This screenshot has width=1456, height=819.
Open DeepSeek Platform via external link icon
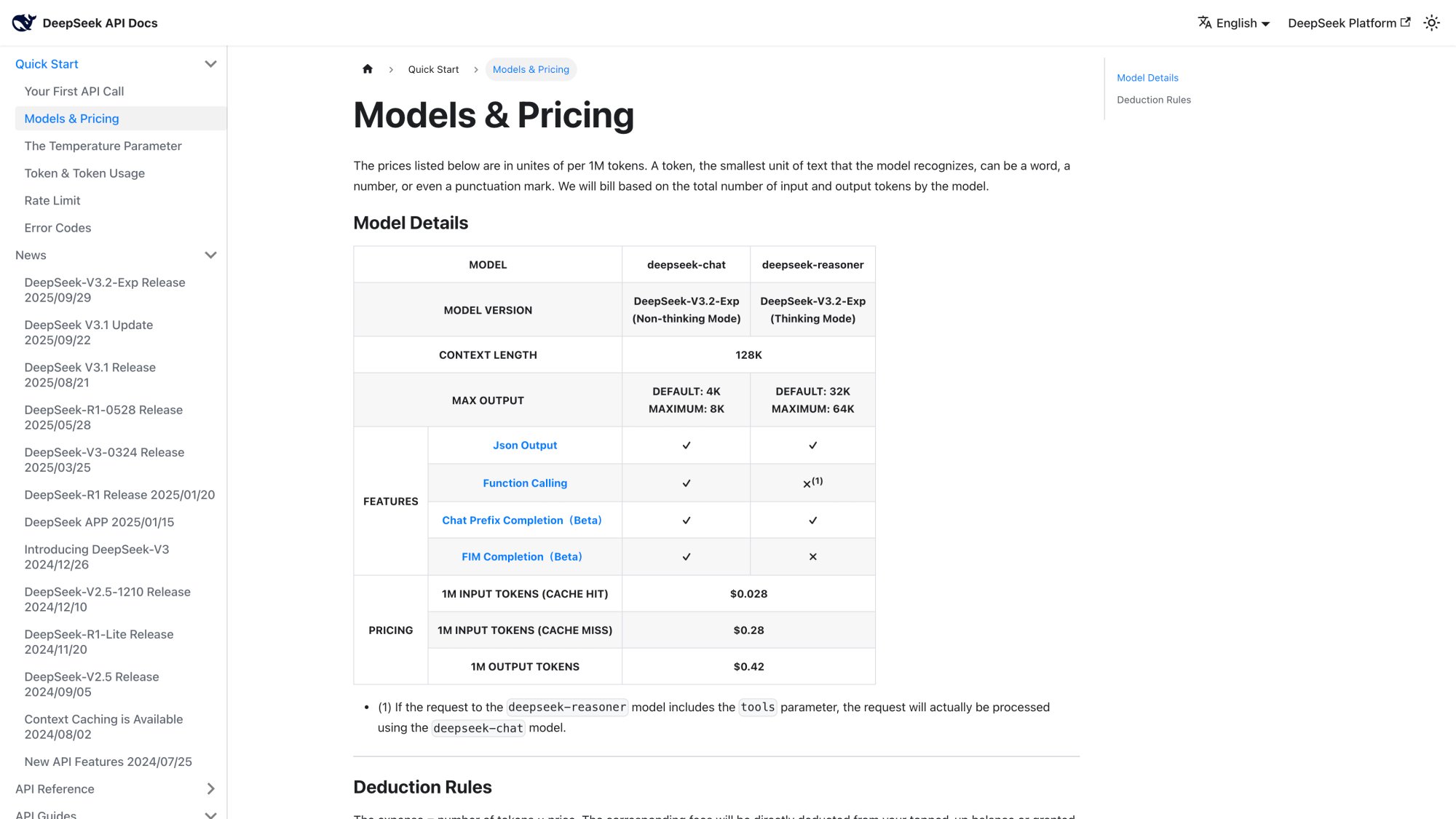(1405, 22)
